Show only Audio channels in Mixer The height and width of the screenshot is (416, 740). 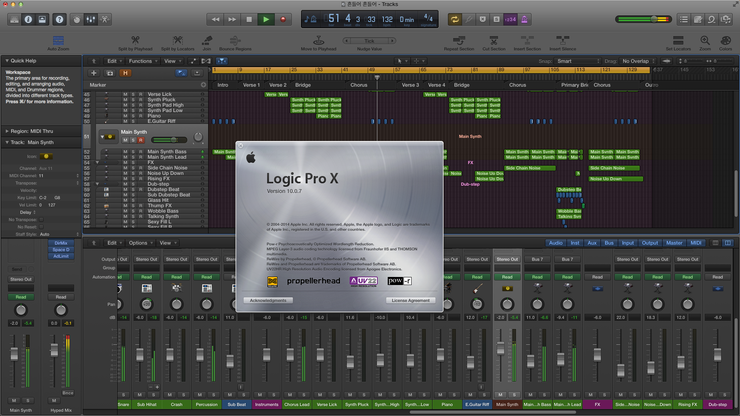555,243
